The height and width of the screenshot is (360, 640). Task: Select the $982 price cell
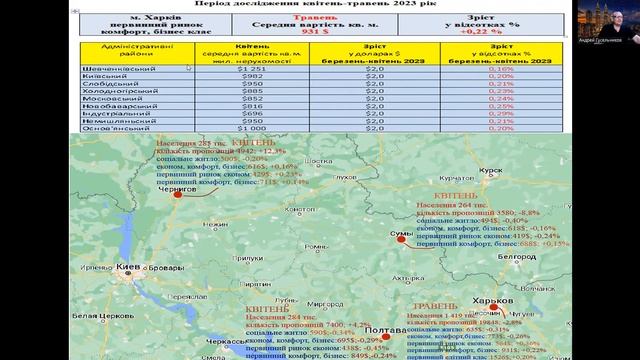tap(252, 76)
